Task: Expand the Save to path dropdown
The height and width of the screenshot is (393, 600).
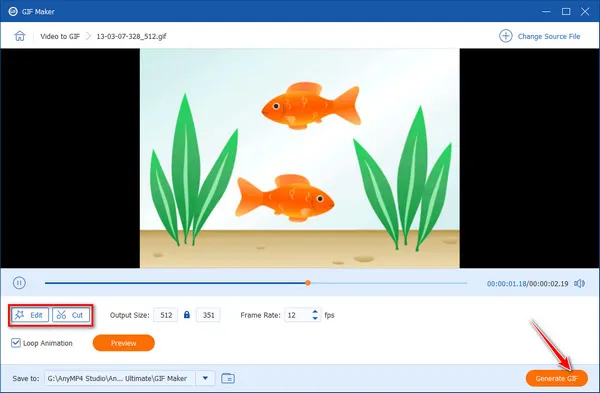Action: pos(205,378)
